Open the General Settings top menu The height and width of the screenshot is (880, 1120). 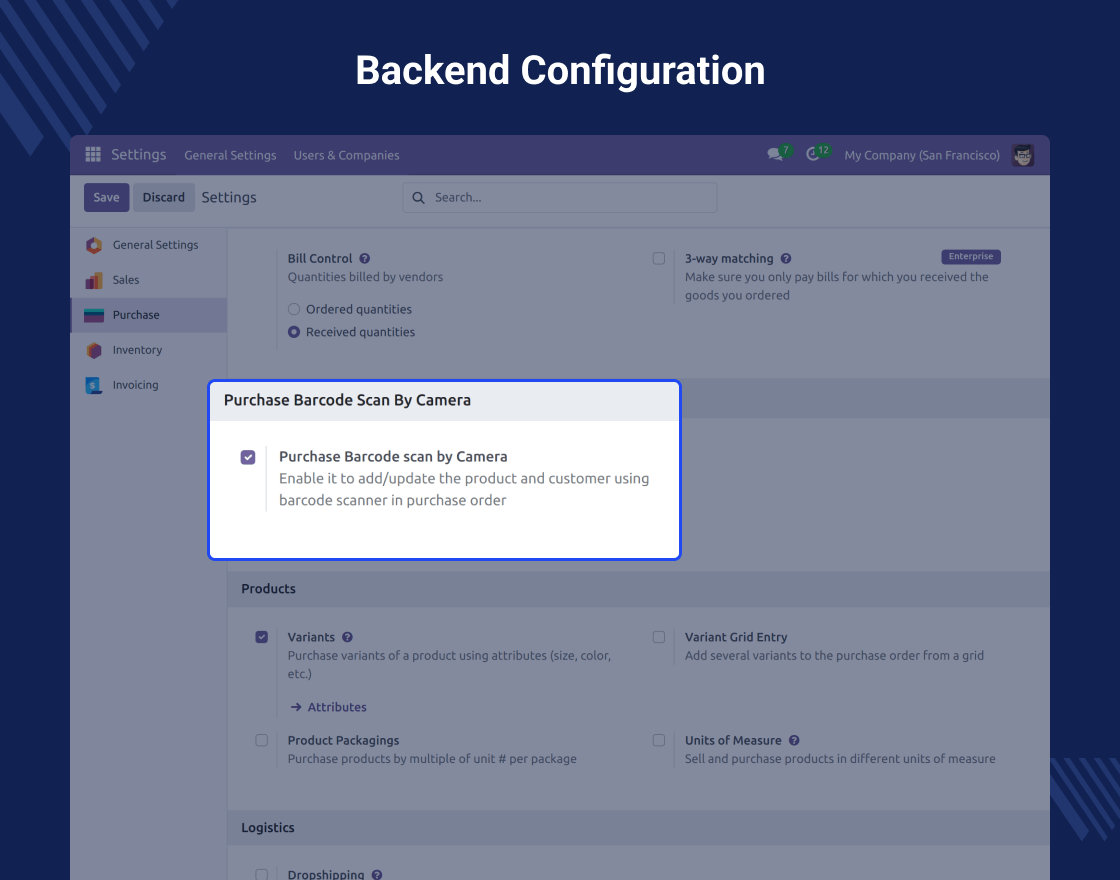coord(230,155)
